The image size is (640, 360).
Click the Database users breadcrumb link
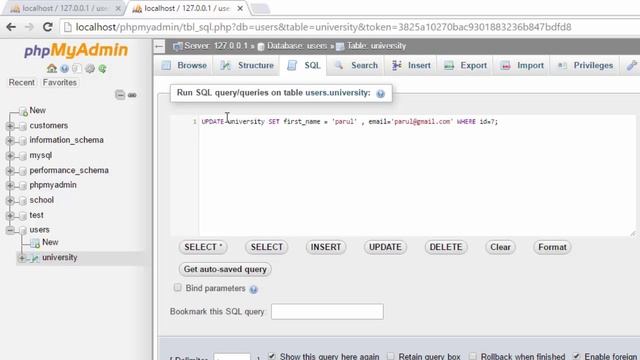click(297, 46)
